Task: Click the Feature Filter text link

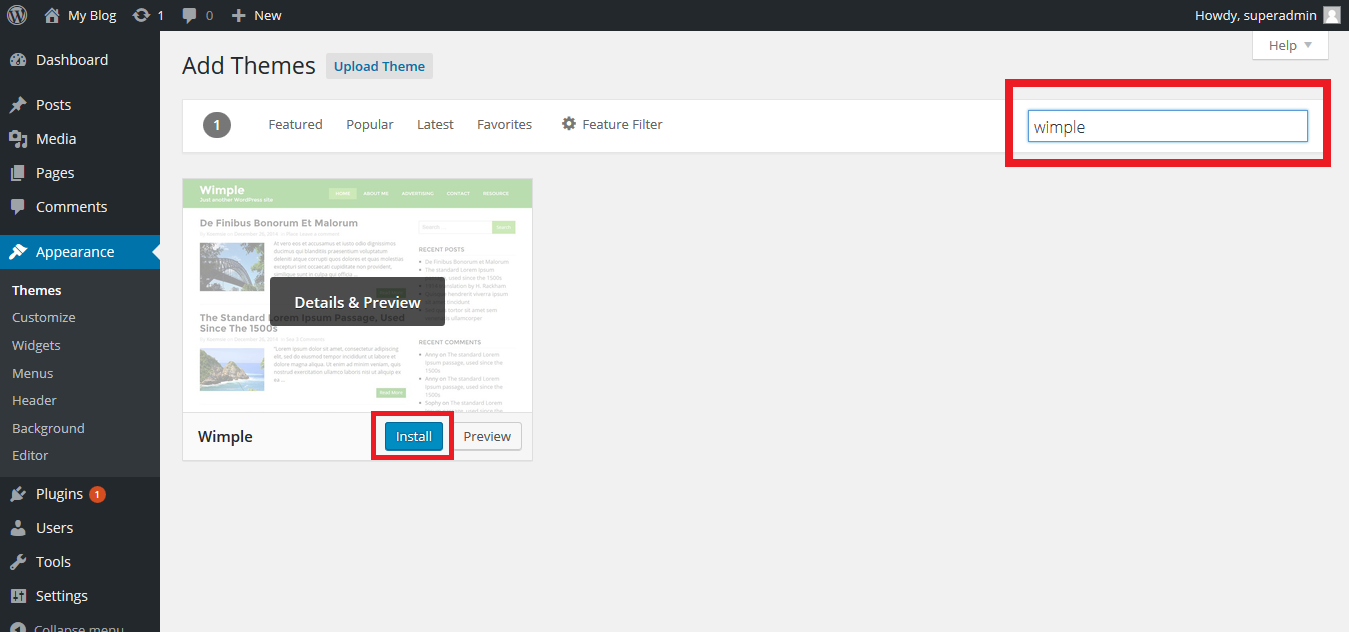Action: tap(622, 124)
